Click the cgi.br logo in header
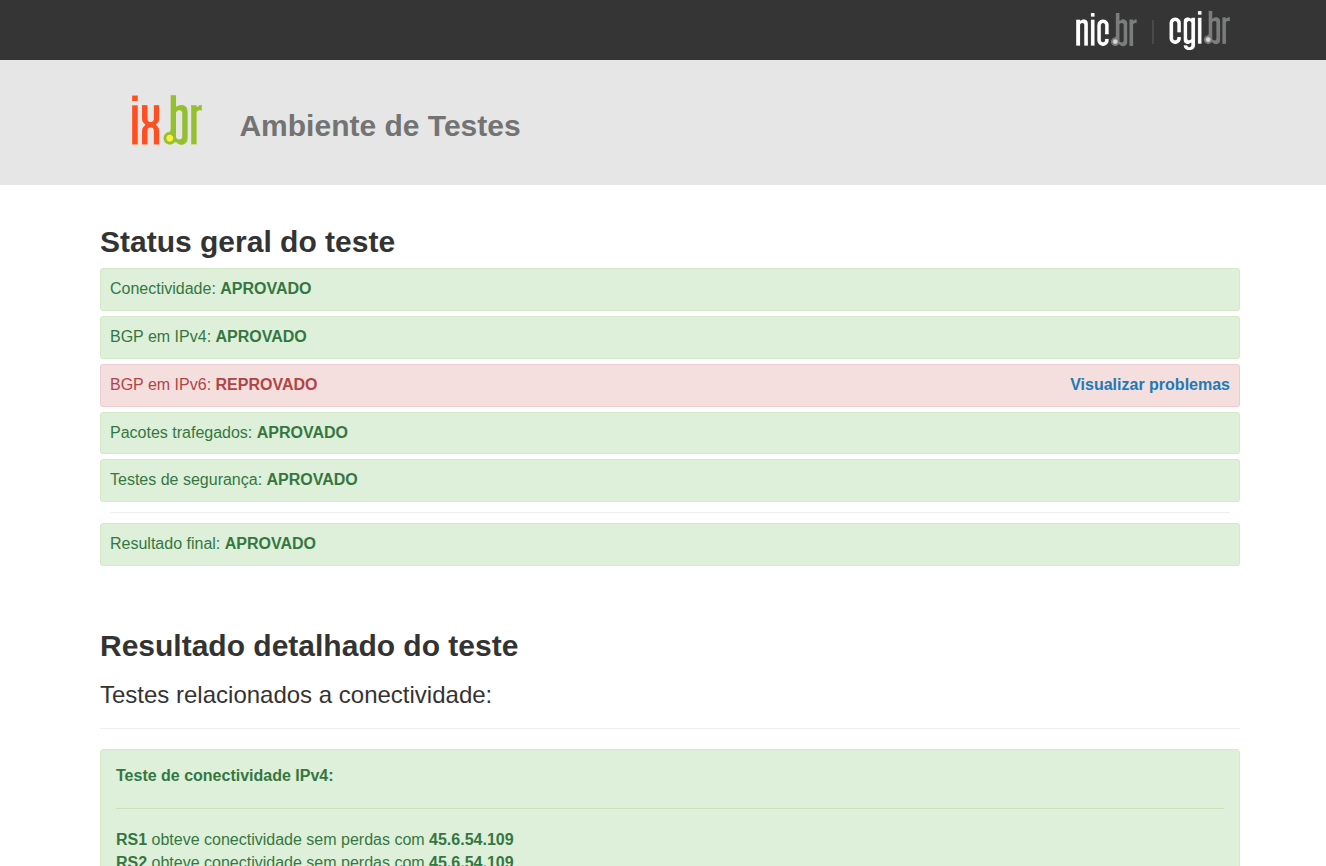This screenshot has width=1326, height=866. pyautogui.click(x=1198, y=31)
